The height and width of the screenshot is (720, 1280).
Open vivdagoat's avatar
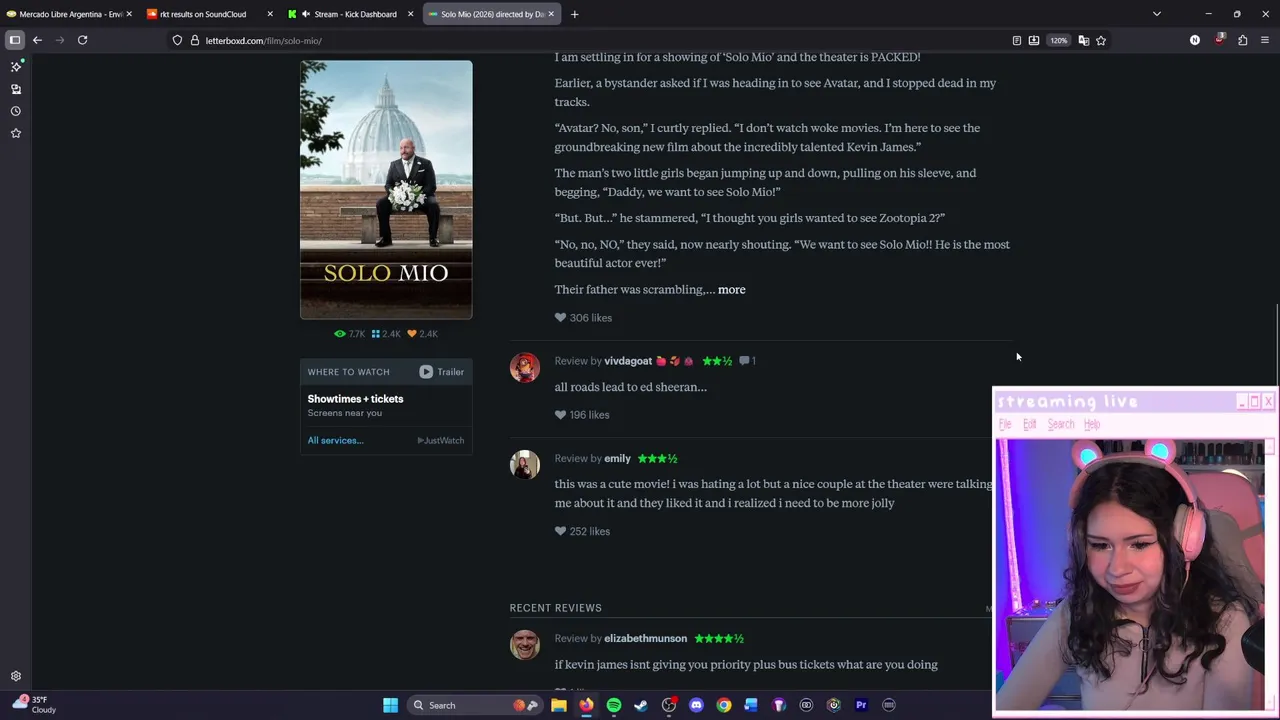[x=524, y=367]
